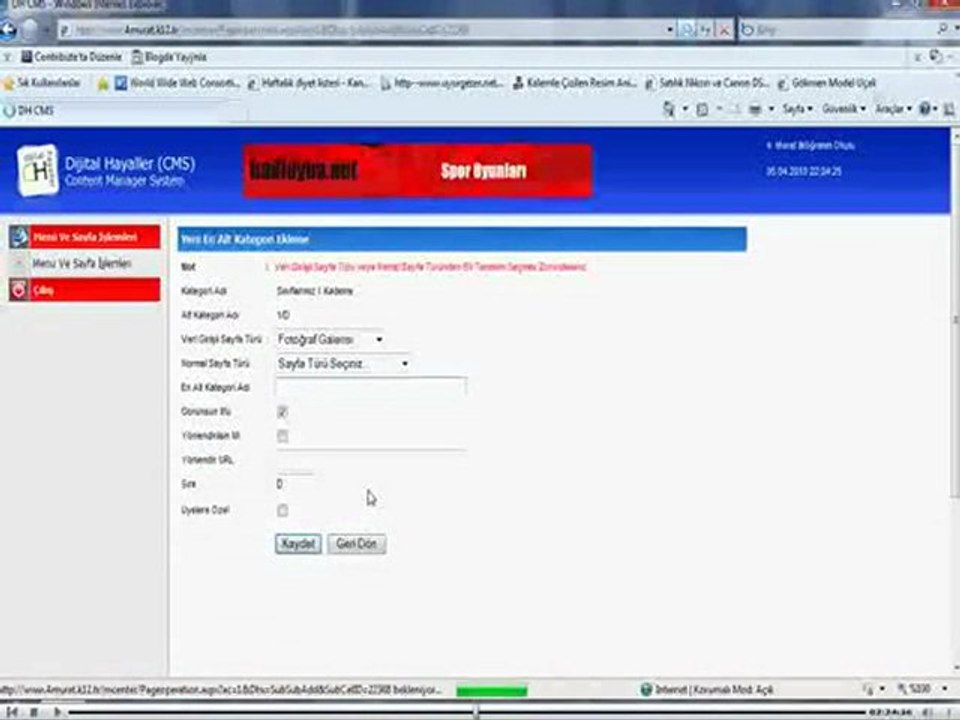Click the home icon in command bar

[x=669, y=109]
